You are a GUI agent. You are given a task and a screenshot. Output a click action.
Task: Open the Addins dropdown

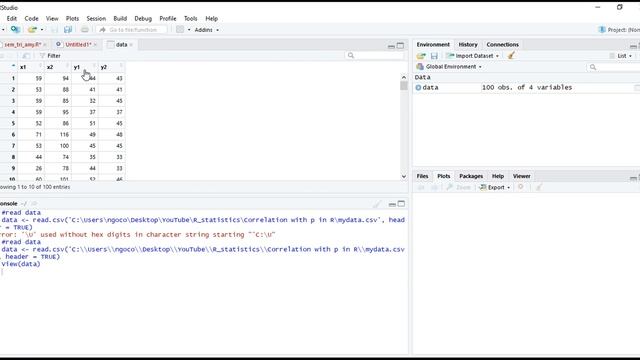pos(207,30)
